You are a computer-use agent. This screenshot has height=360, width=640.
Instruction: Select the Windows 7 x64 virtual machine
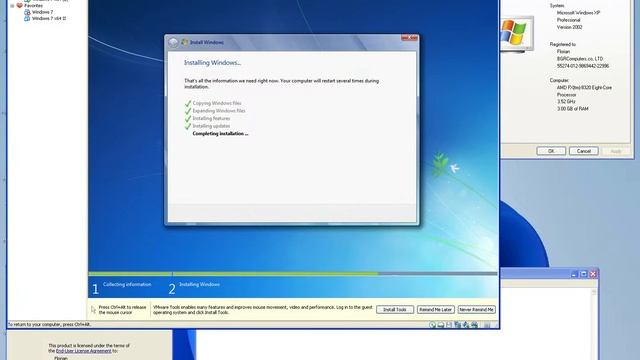click(x=45, y=18)
